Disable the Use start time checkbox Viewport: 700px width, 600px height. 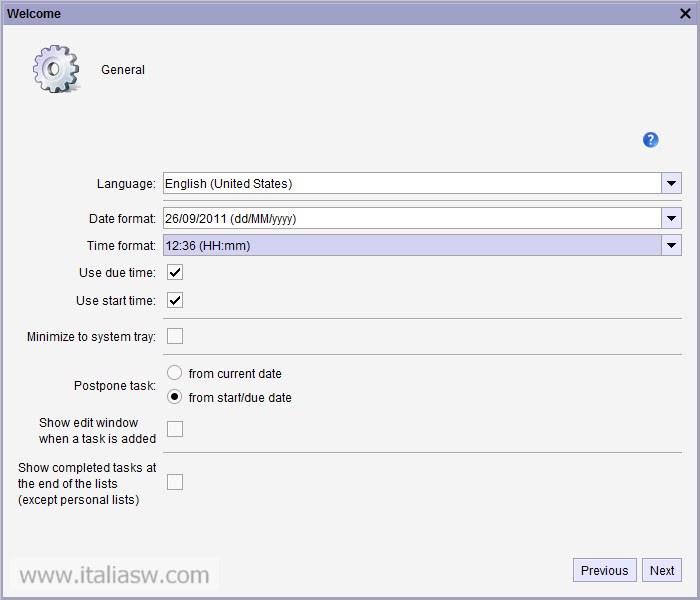click(175, 300)
